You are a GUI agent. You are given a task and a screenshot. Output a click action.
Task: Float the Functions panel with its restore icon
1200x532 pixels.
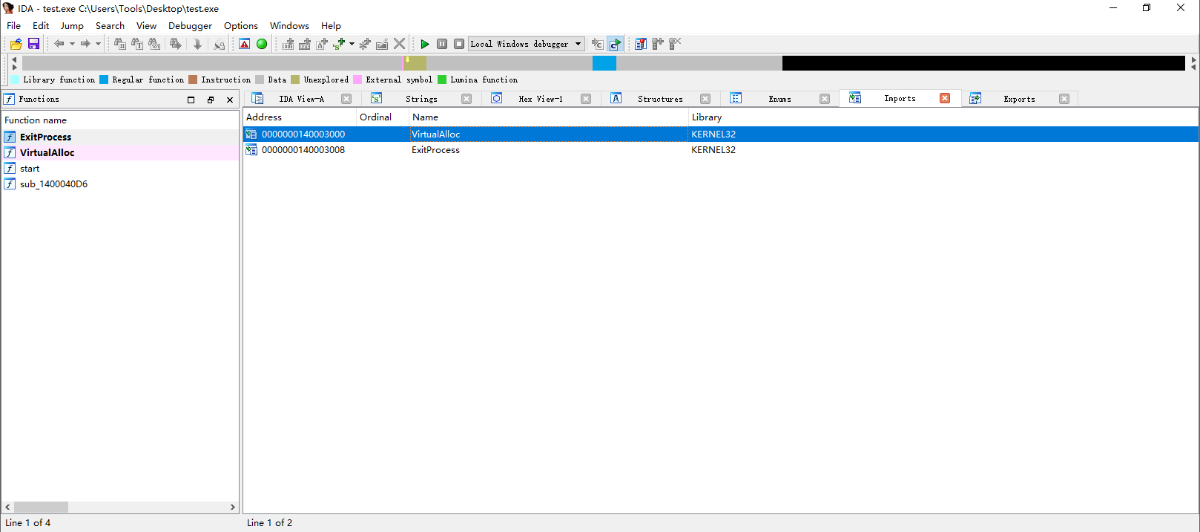click(x=211, y=100)
